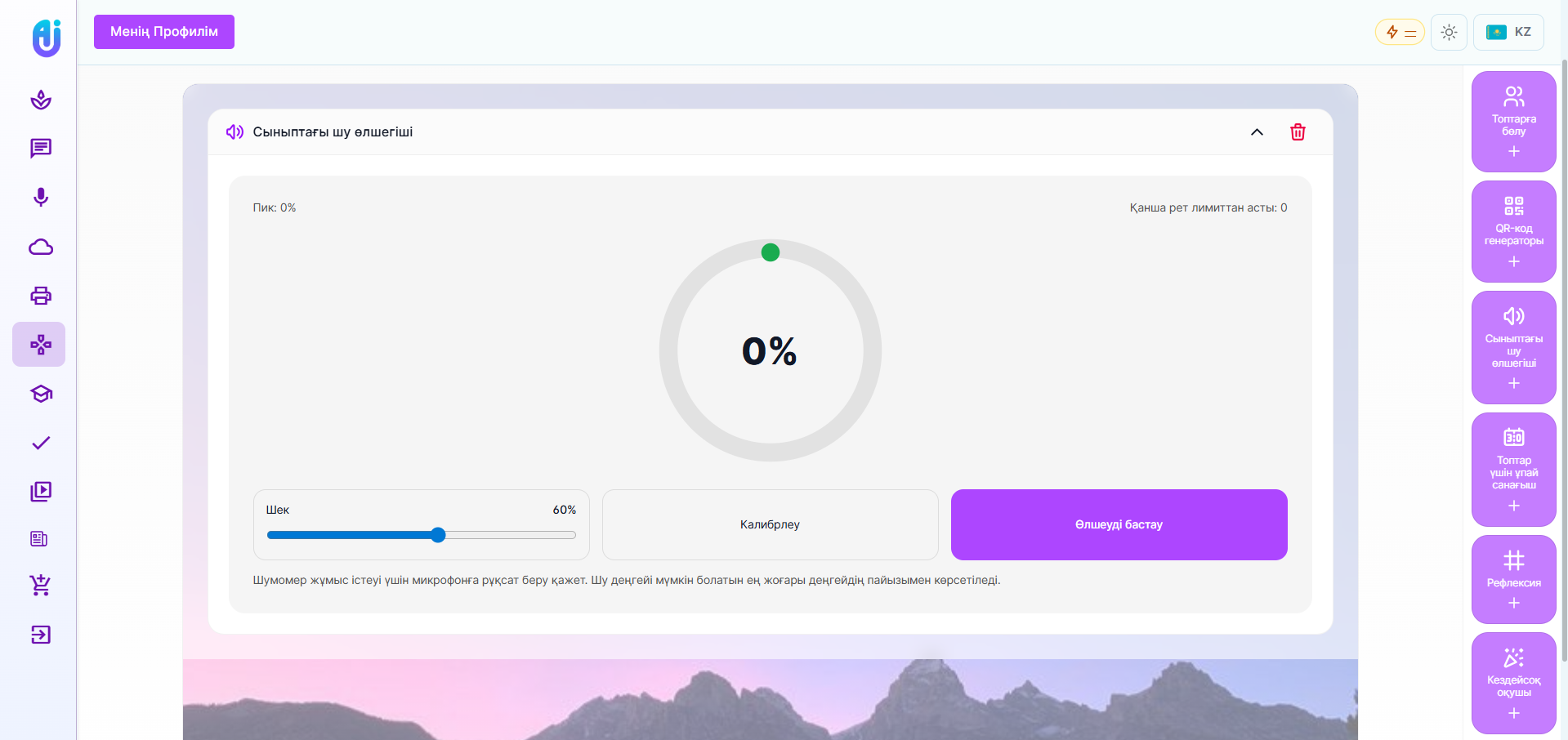Click the microphone icon in left sidebar
This screenshot has height=740, width=1568.
(40, 198)
